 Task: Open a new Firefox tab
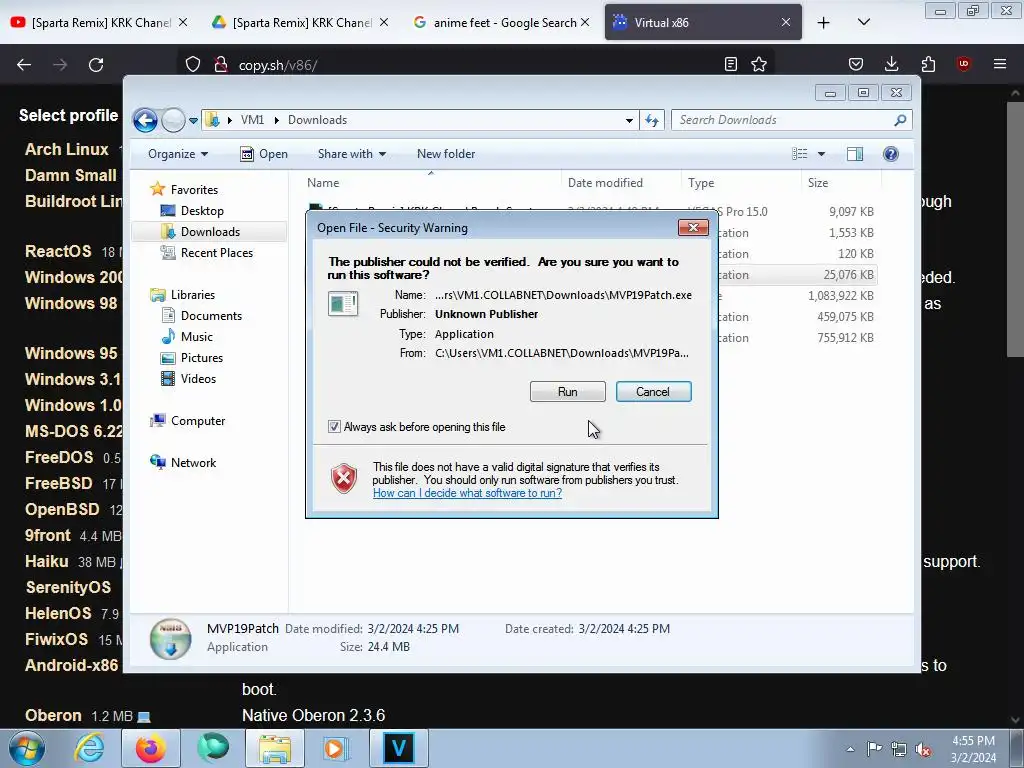click(x=824, y=23)
